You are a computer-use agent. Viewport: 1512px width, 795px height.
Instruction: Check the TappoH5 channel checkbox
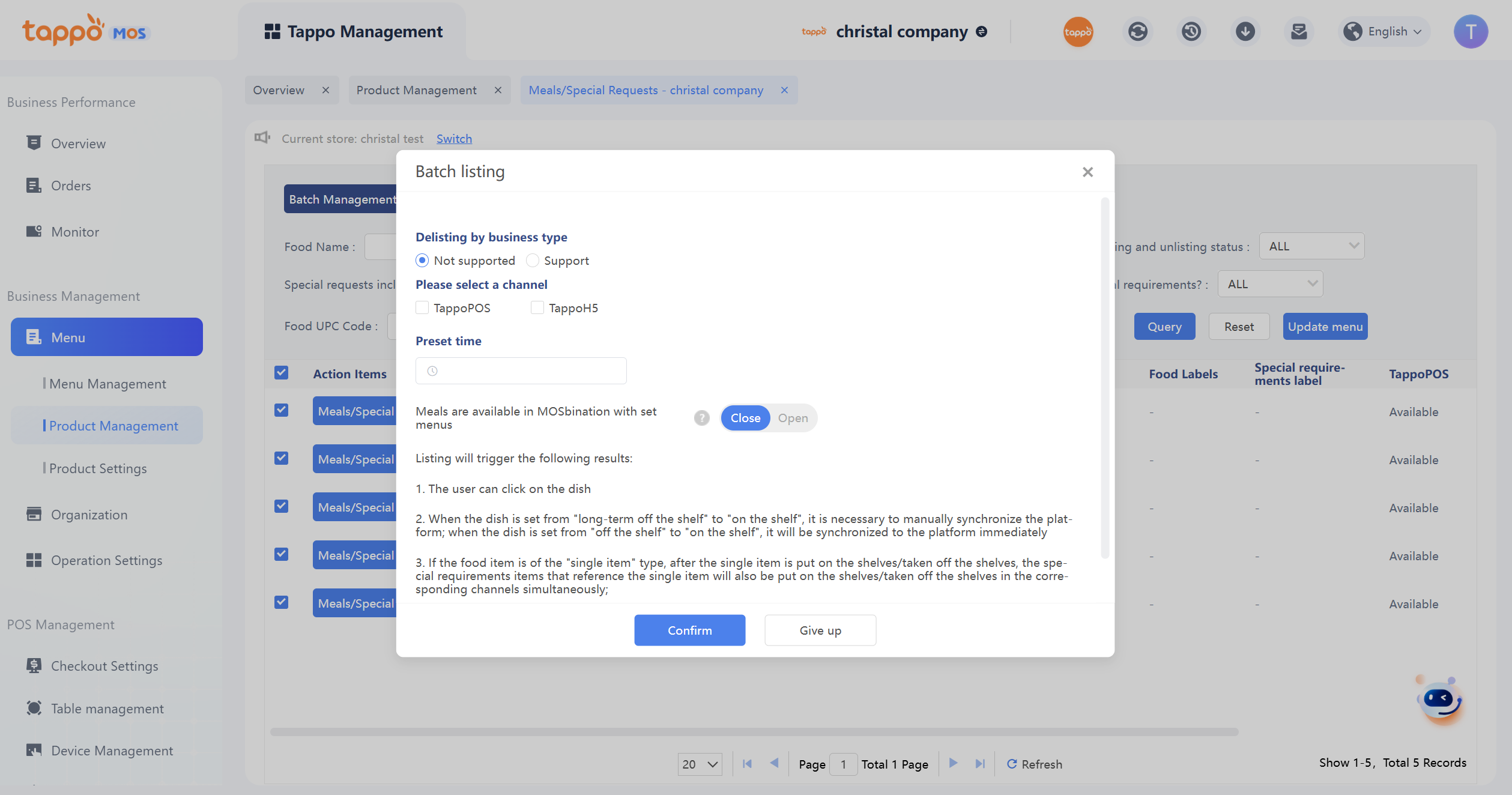[537, 308]
